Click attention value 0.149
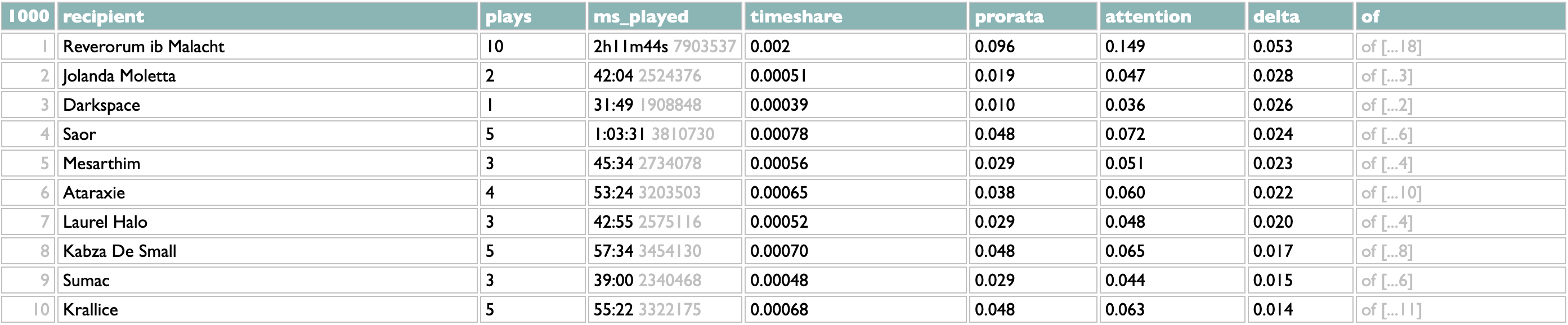 [x=1125, y=46]
